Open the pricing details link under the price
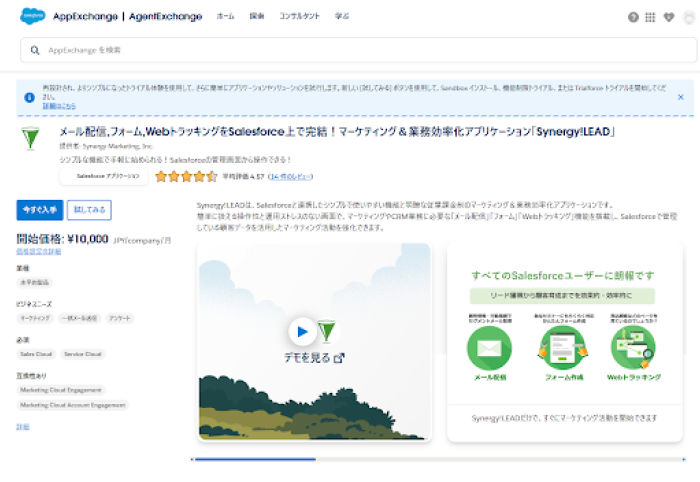The height and width of the screenshot is (482, 700). pyautogui.click(x=38, y=252)
